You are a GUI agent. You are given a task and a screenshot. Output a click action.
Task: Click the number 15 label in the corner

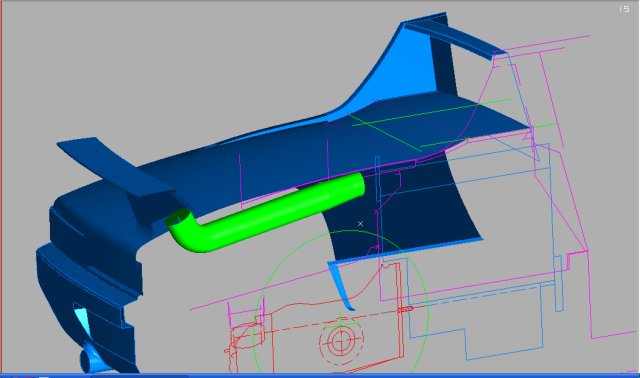tap(624, 9)
